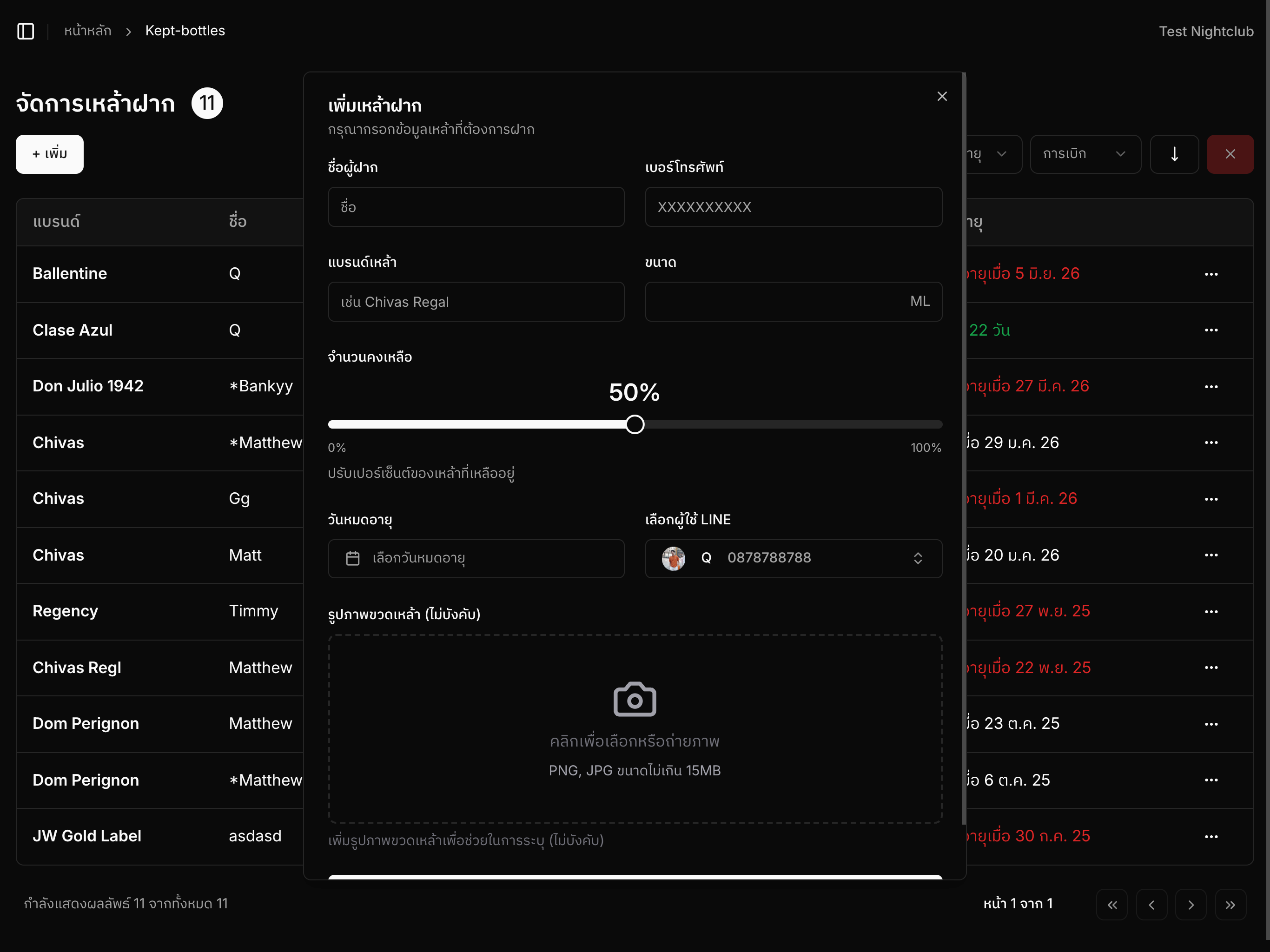Click the *Bankyy name cell
This screenshot has width=1270, height=952.
pyautogui.click(x=261, y=386)
